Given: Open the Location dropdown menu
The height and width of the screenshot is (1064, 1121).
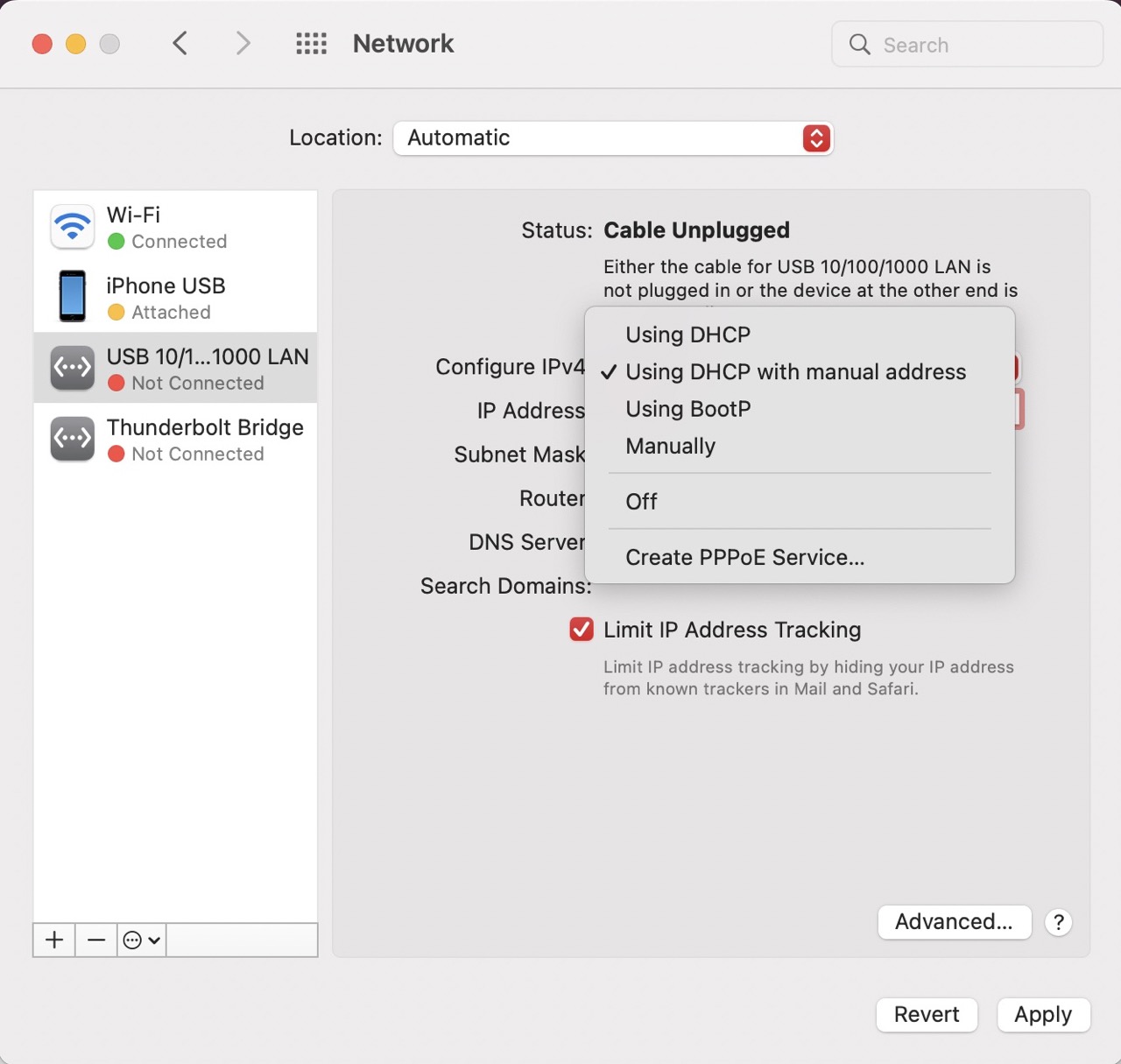Looking at the screenshot, I should tap(612, 137).
